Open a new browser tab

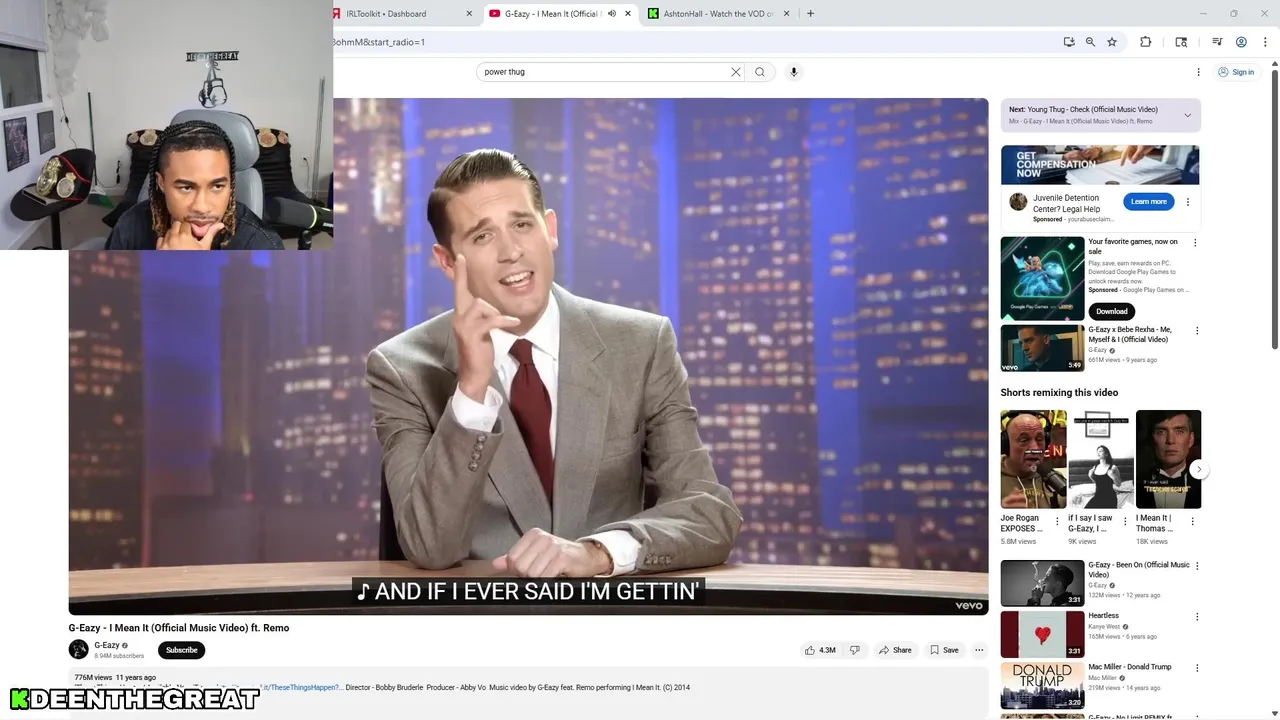coord(810,14)
